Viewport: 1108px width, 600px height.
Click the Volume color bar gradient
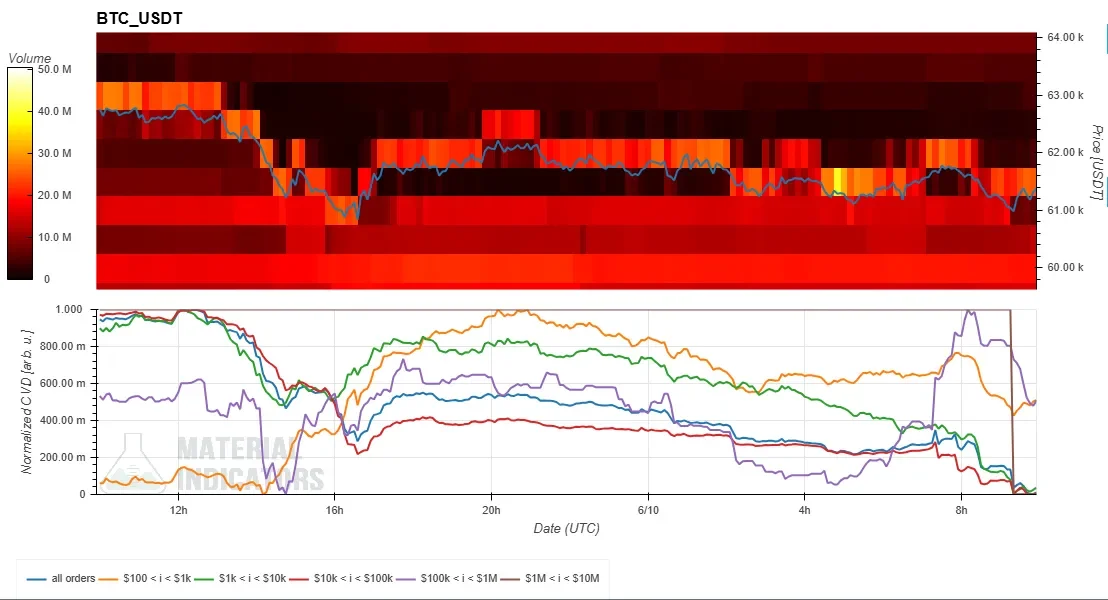click(20, 174)
